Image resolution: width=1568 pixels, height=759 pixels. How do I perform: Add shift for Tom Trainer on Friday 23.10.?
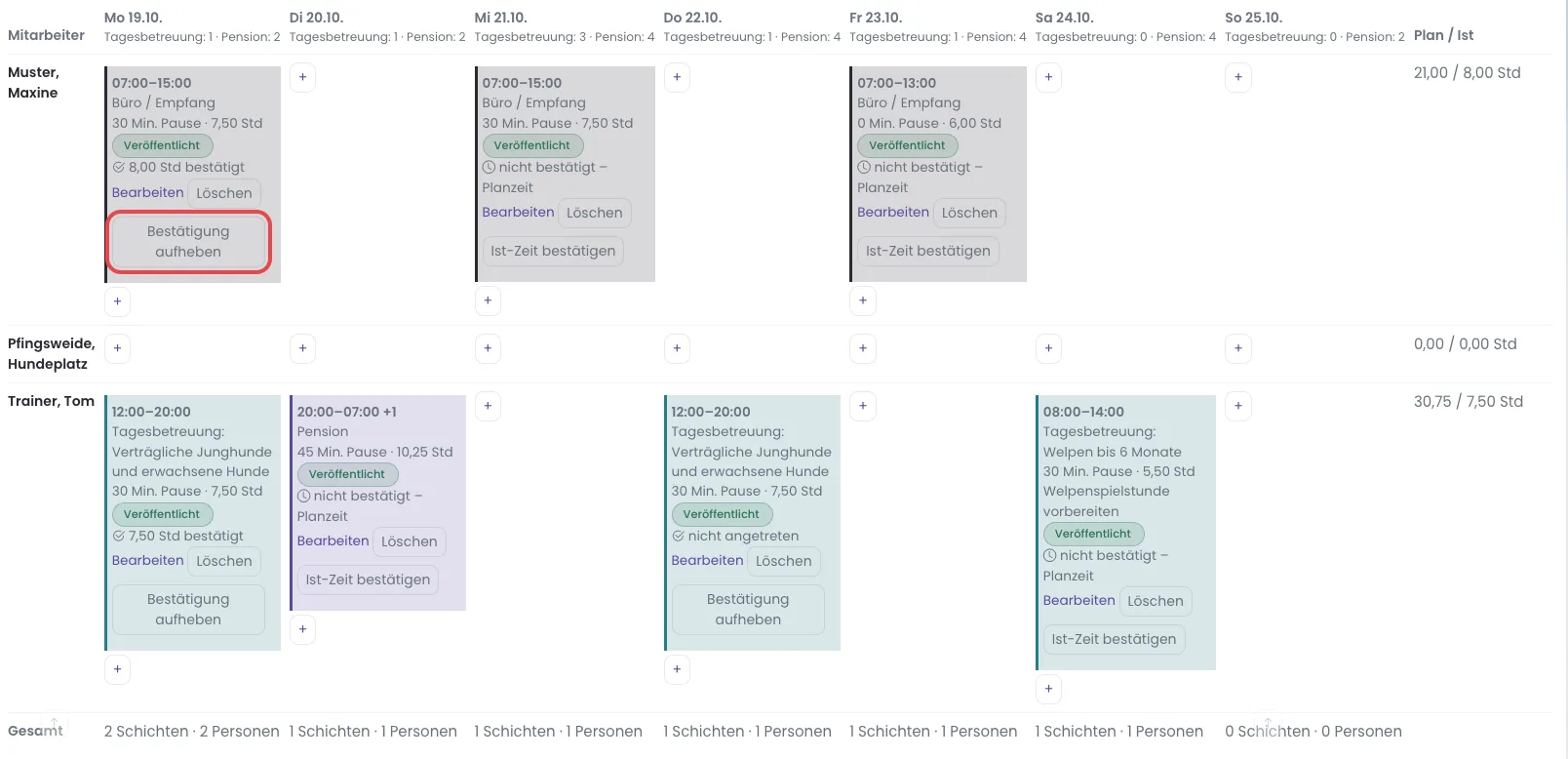(862, 406)
